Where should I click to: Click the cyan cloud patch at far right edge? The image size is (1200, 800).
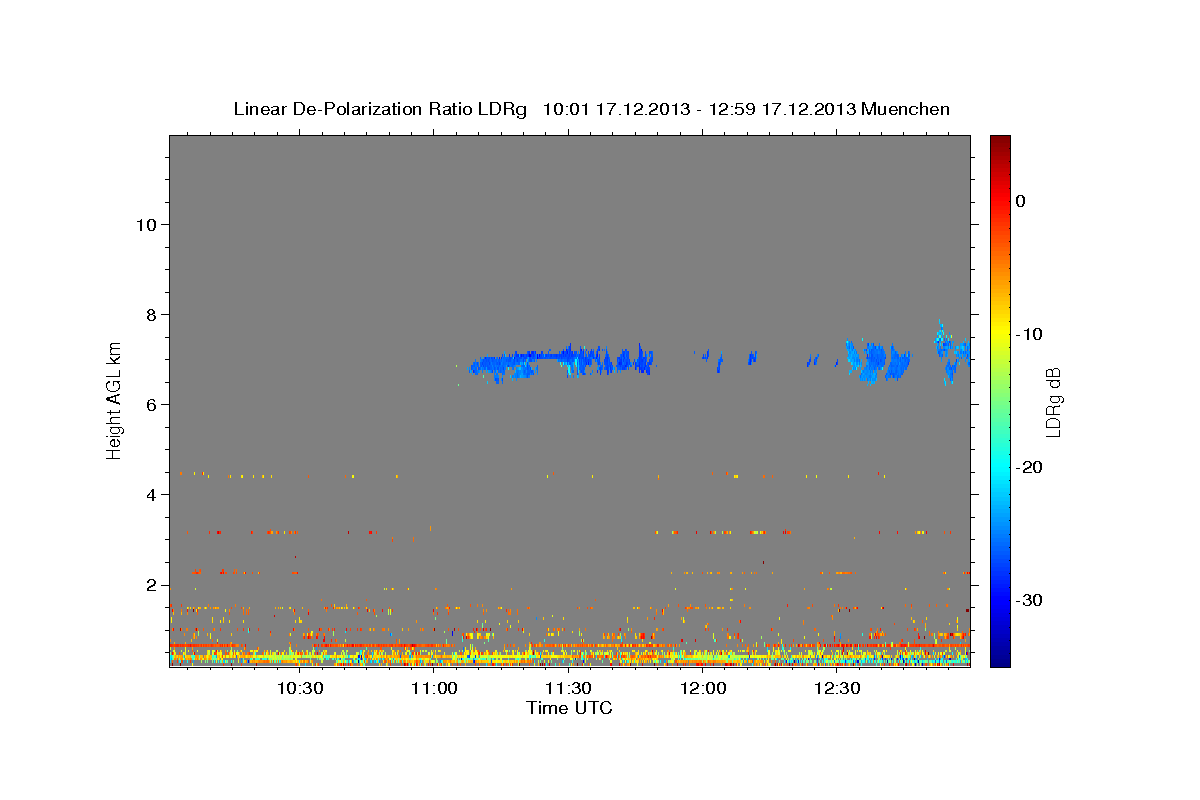(x=951, y=352)
